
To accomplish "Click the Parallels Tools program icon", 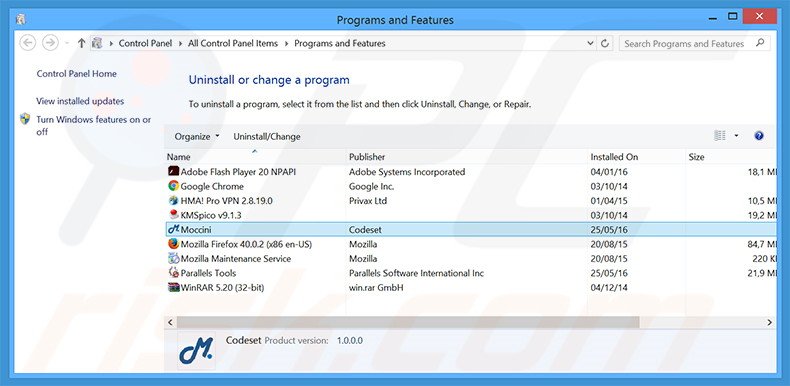I will click(173, 273).
